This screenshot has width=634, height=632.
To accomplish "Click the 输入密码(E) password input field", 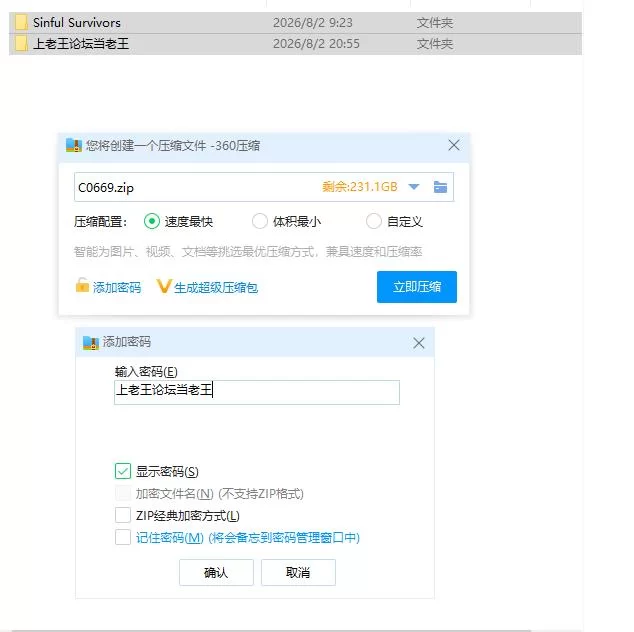I will (257, 392).
